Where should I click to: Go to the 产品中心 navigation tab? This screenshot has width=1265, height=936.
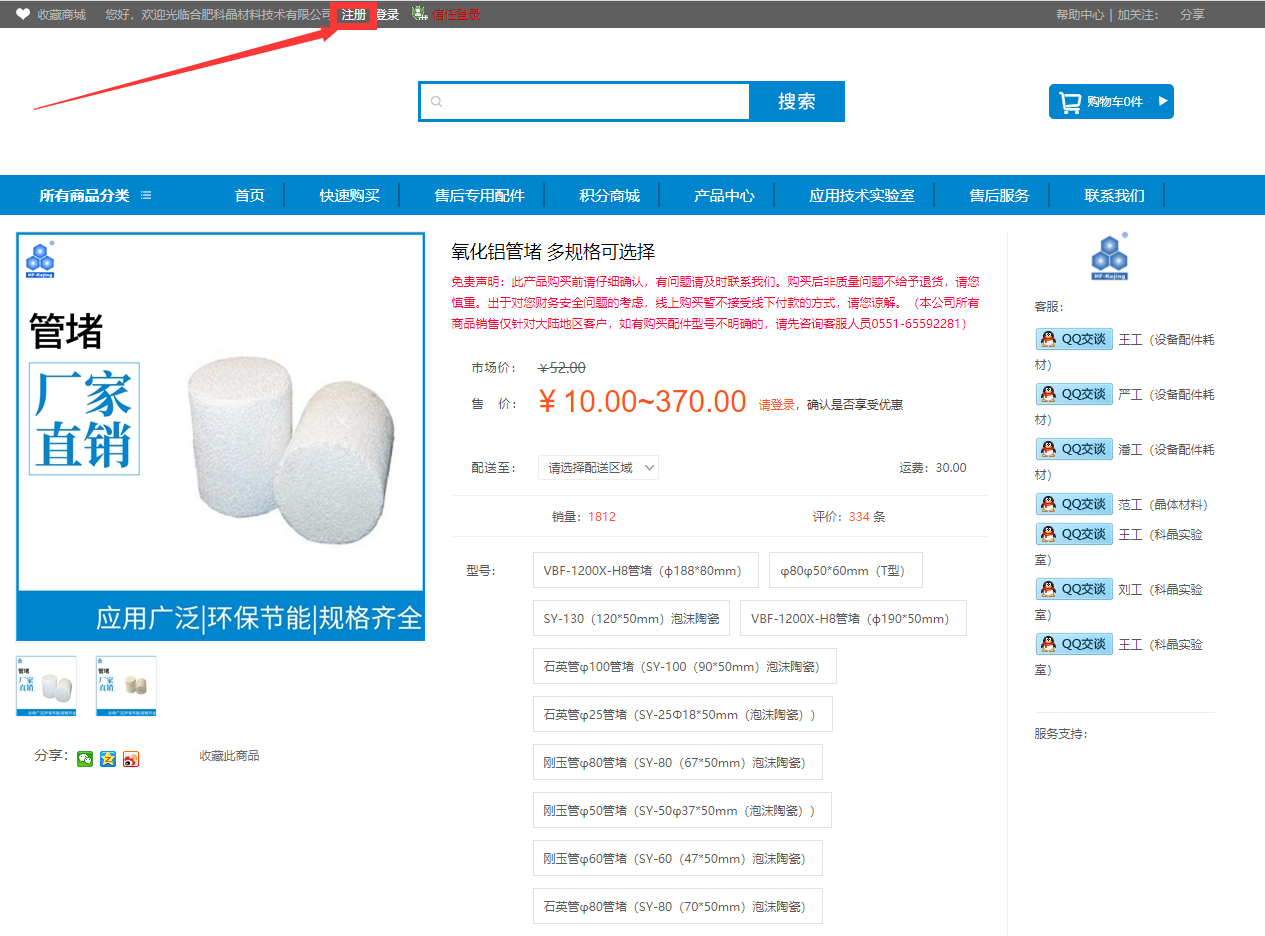pyautogui.click(x=724, y=195)
